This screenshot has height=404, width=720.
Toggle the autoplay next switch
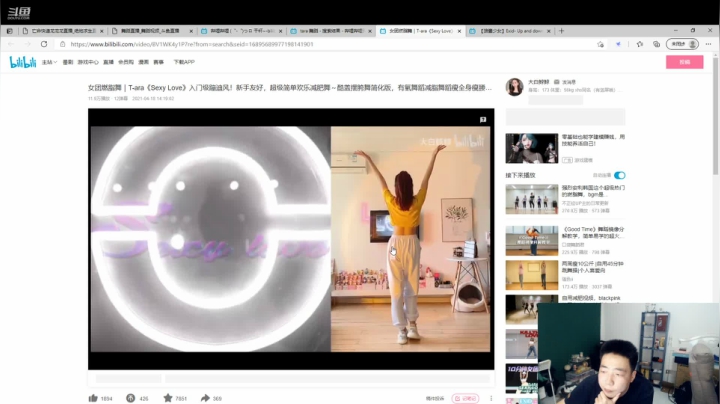coord(619,175)
